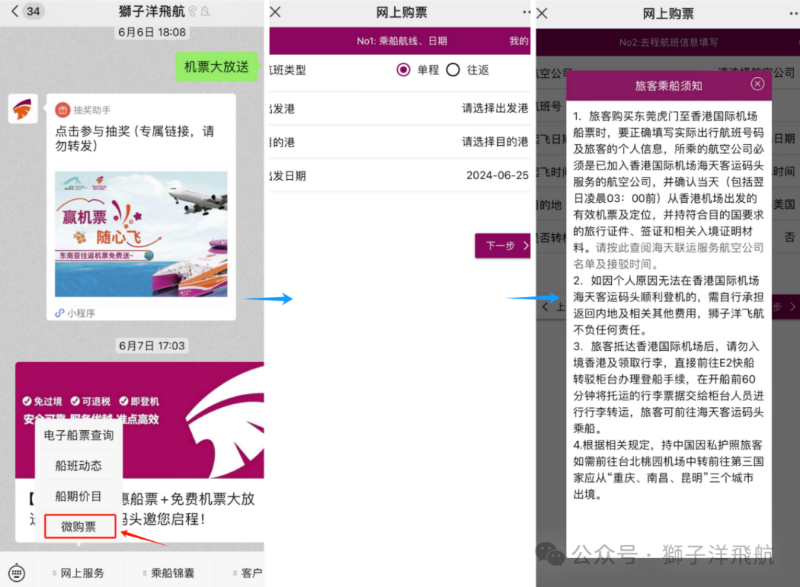Open the 赢机票随心飞 lottery thumbnail

pos(141,234)
